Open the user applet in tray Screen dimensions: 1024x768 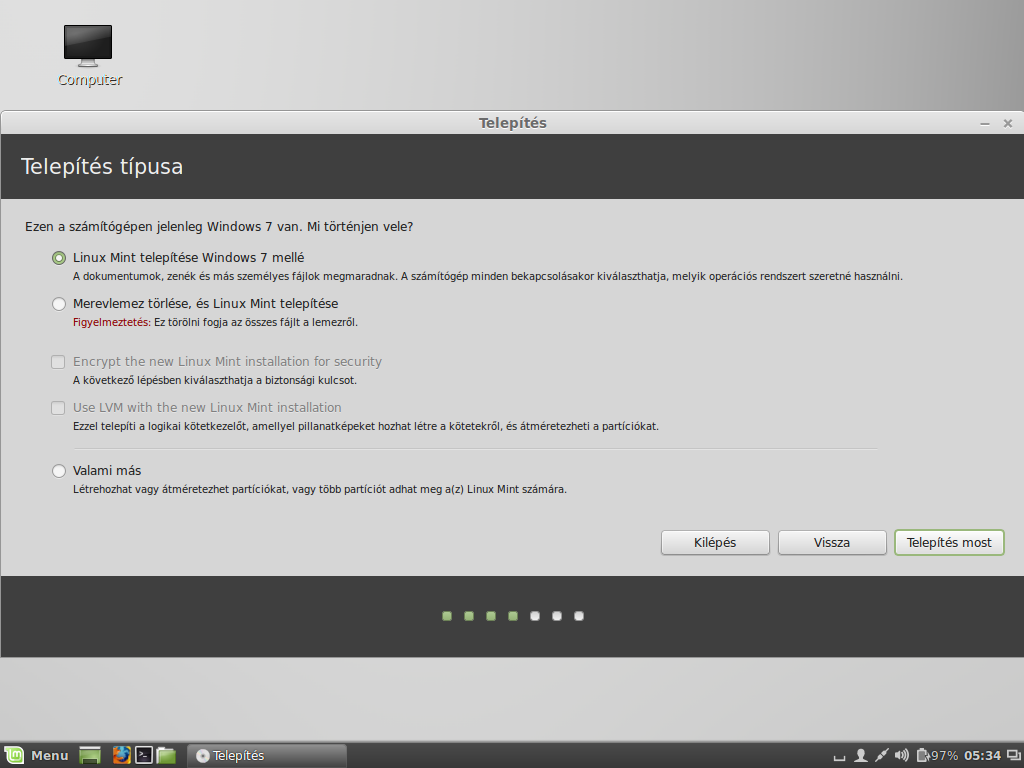pos(861,756)
